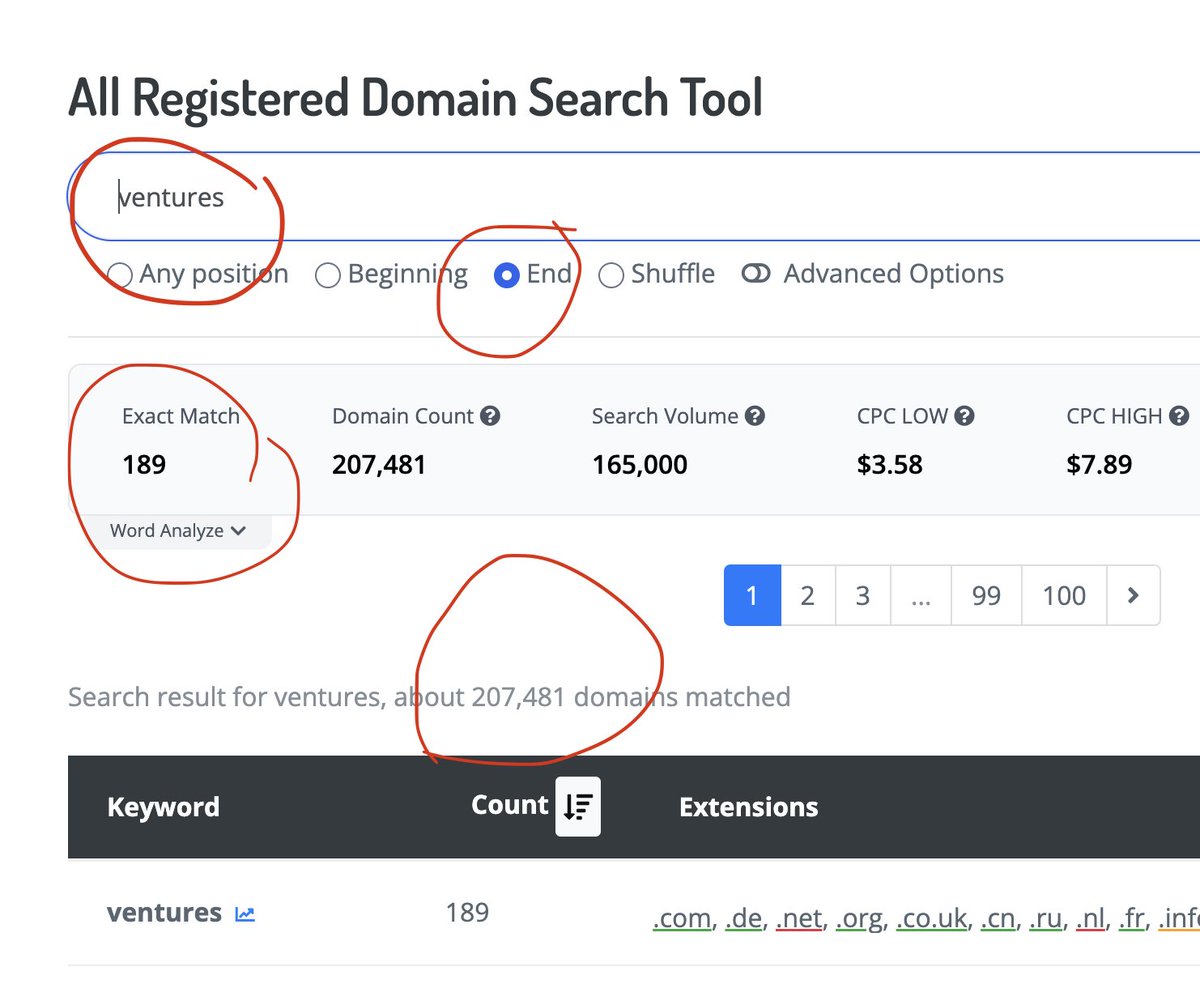
Task: Open the trend chart icon beside ventures
Action: point(245,914)
